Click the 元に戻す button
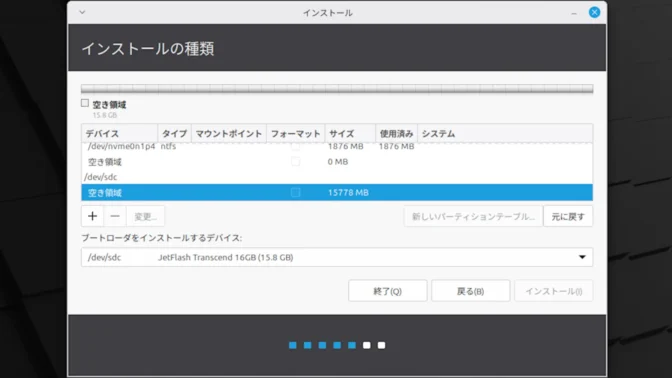Screen dimensions: 672x378 coord(568,216)
